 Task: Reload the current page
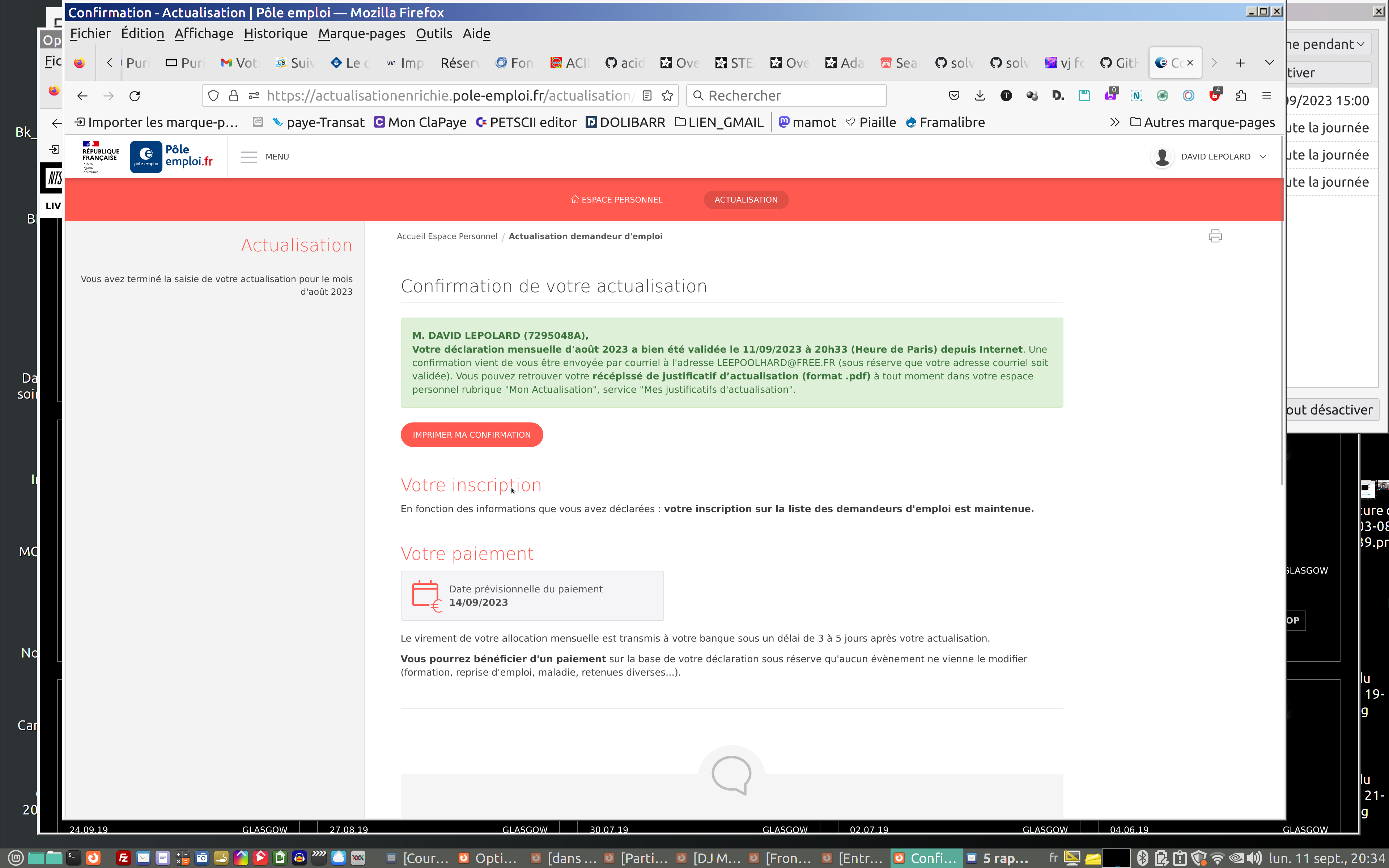pyautogui.click(x=135, y=96)
